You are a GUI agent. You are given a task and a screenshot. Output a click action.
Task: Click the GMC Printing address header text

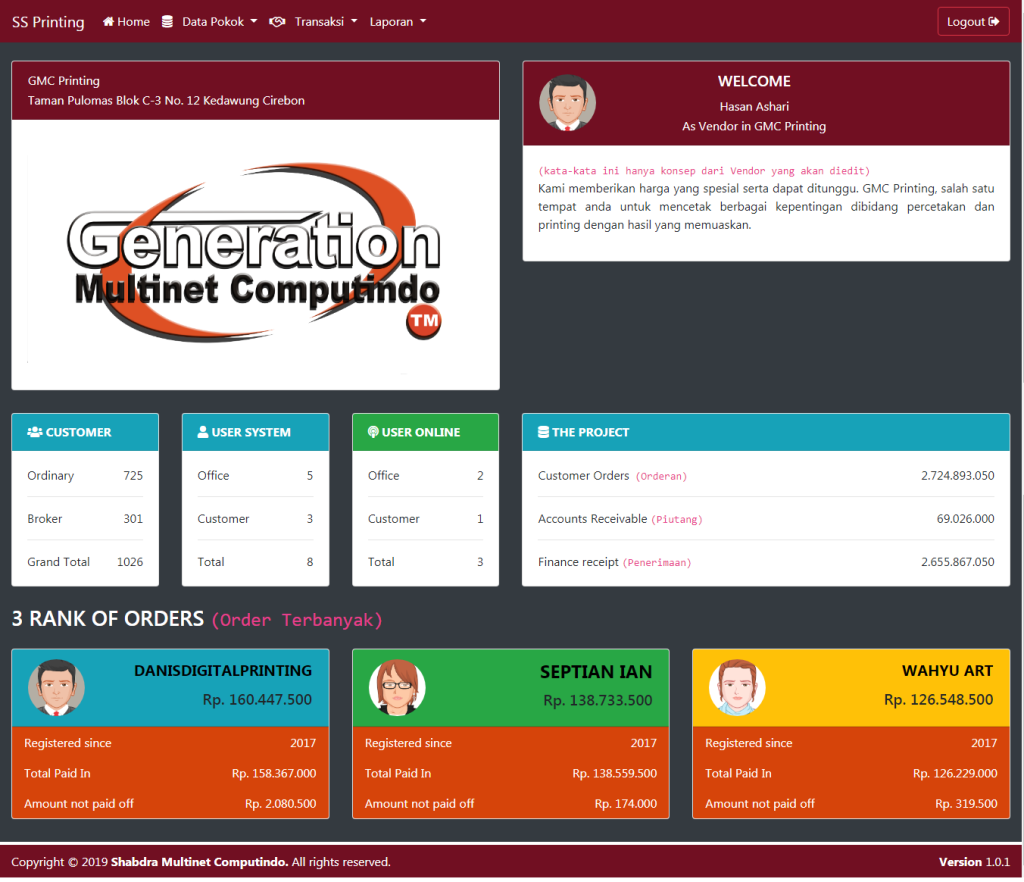166,91
